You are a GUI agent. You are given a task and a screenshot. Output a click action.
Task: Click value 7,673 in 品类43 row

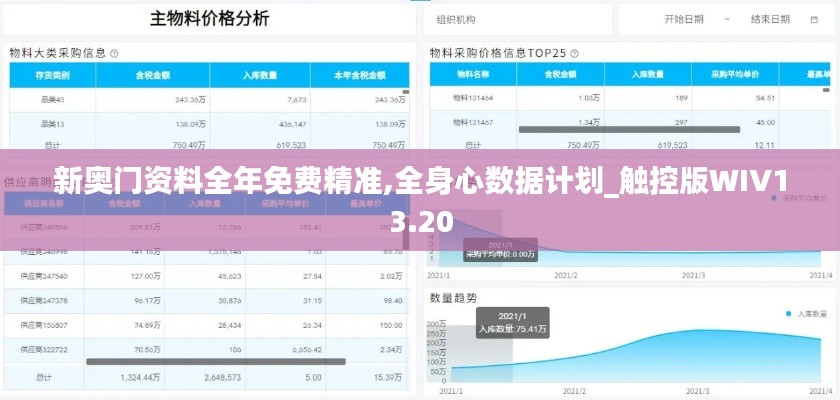tap(297, 100)
